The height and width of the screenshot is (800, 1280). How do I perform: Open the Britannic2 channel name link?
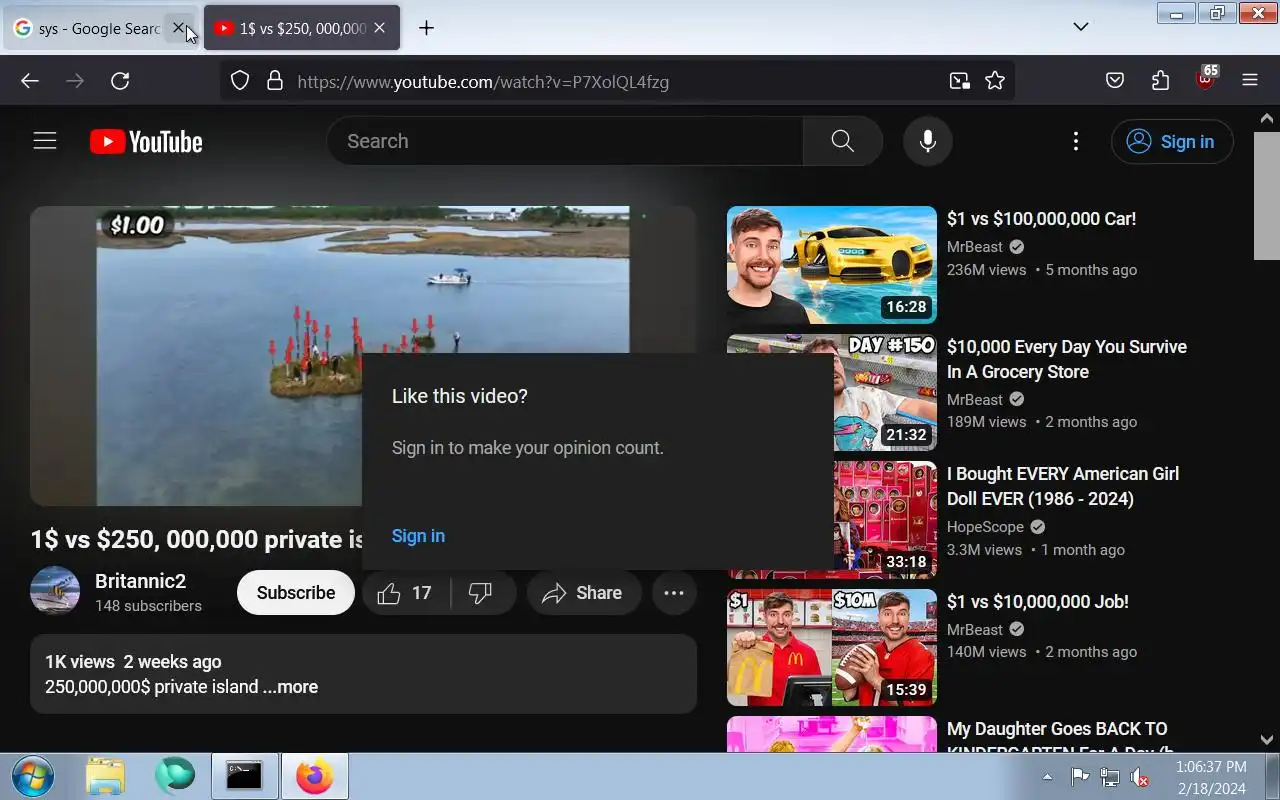[140, 581]
